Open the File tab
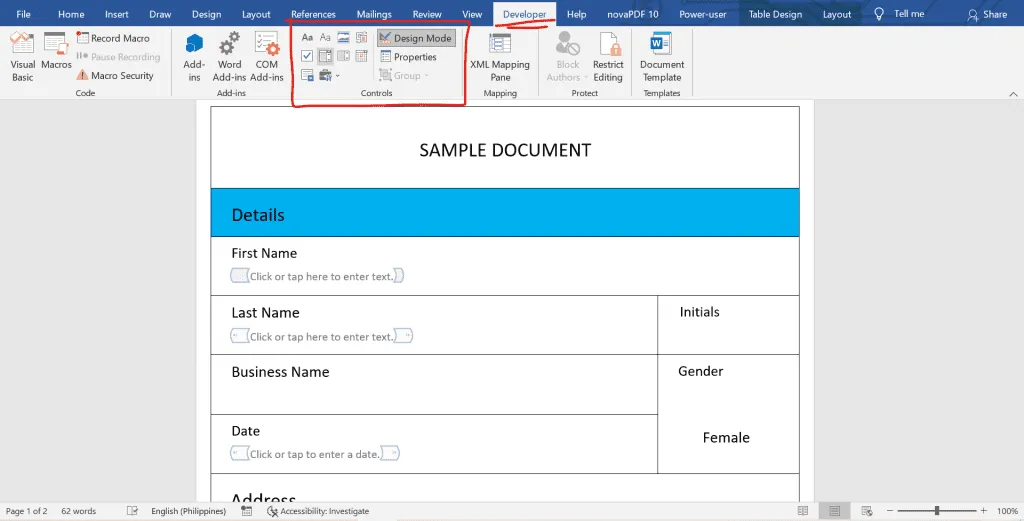 click(24, 14)
